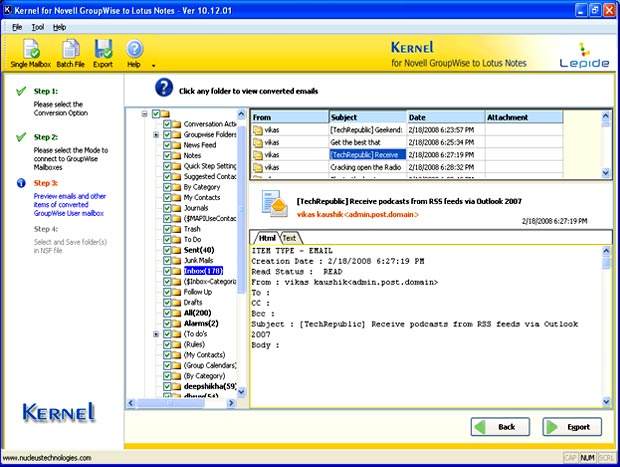Click the folder icon beside News Feed

click(177, 145)
